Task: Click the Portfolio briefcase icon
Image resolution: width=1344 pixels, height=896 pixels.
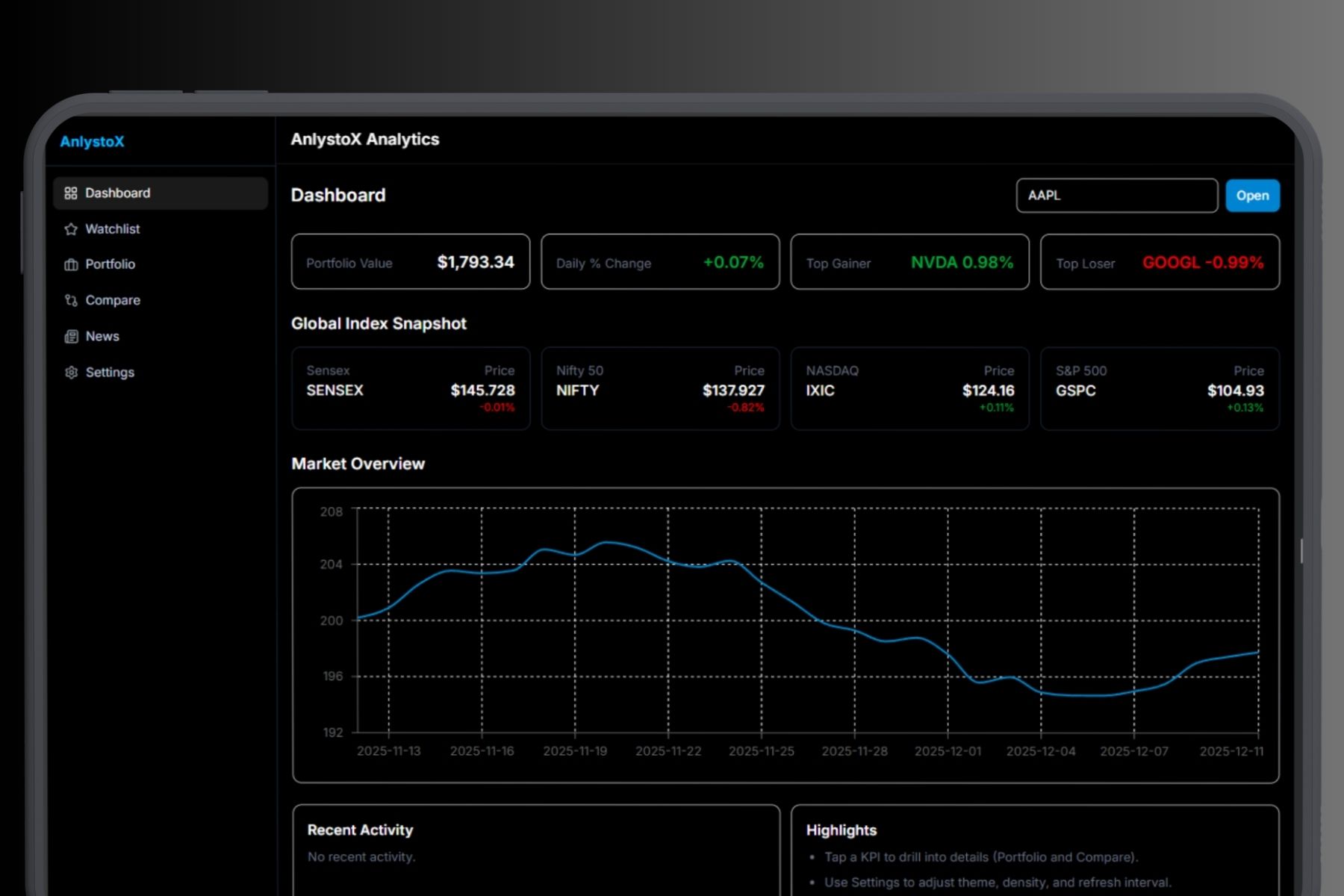Action: point(71,264)
